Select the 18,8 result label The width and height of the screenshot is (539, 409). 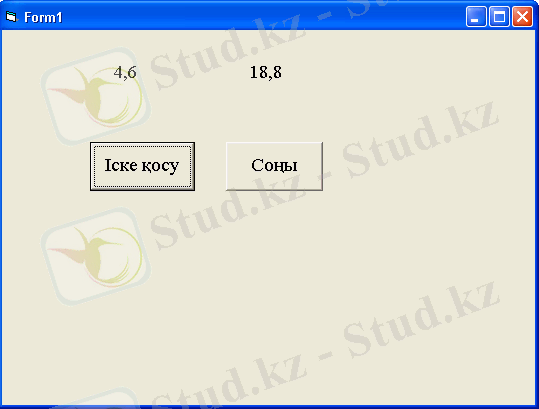[x=266, y=73]
